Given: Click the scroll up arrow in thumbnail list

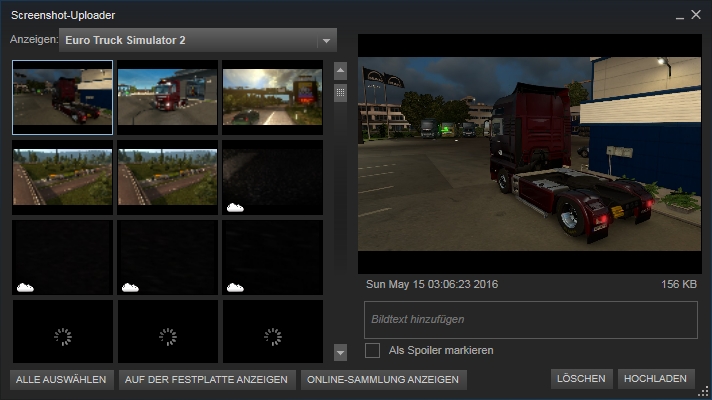Looking at the screenshot, I should pyautogui.click(x=341, y=70).
